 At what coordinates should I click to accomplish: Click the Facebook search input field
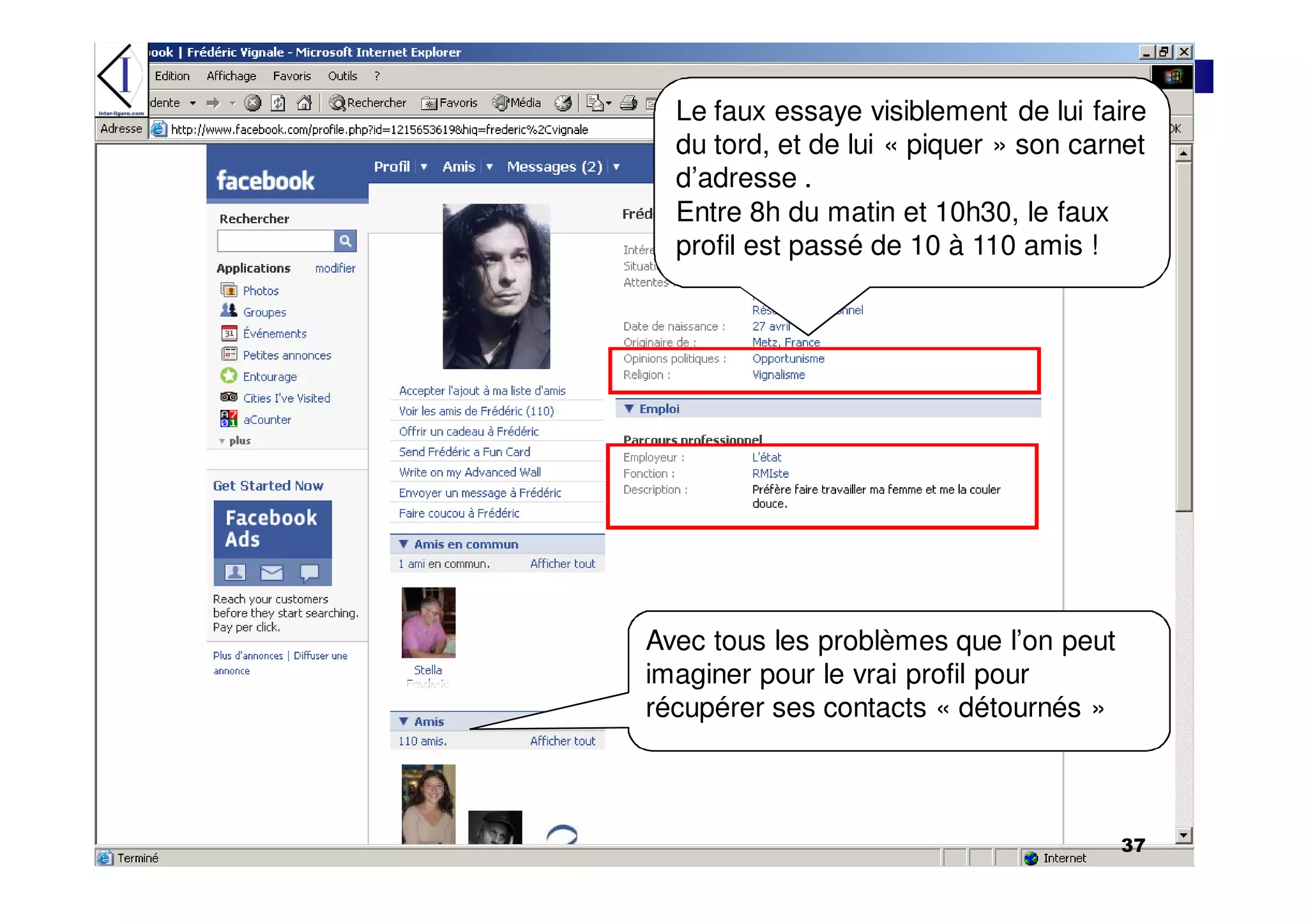point(275,241)
